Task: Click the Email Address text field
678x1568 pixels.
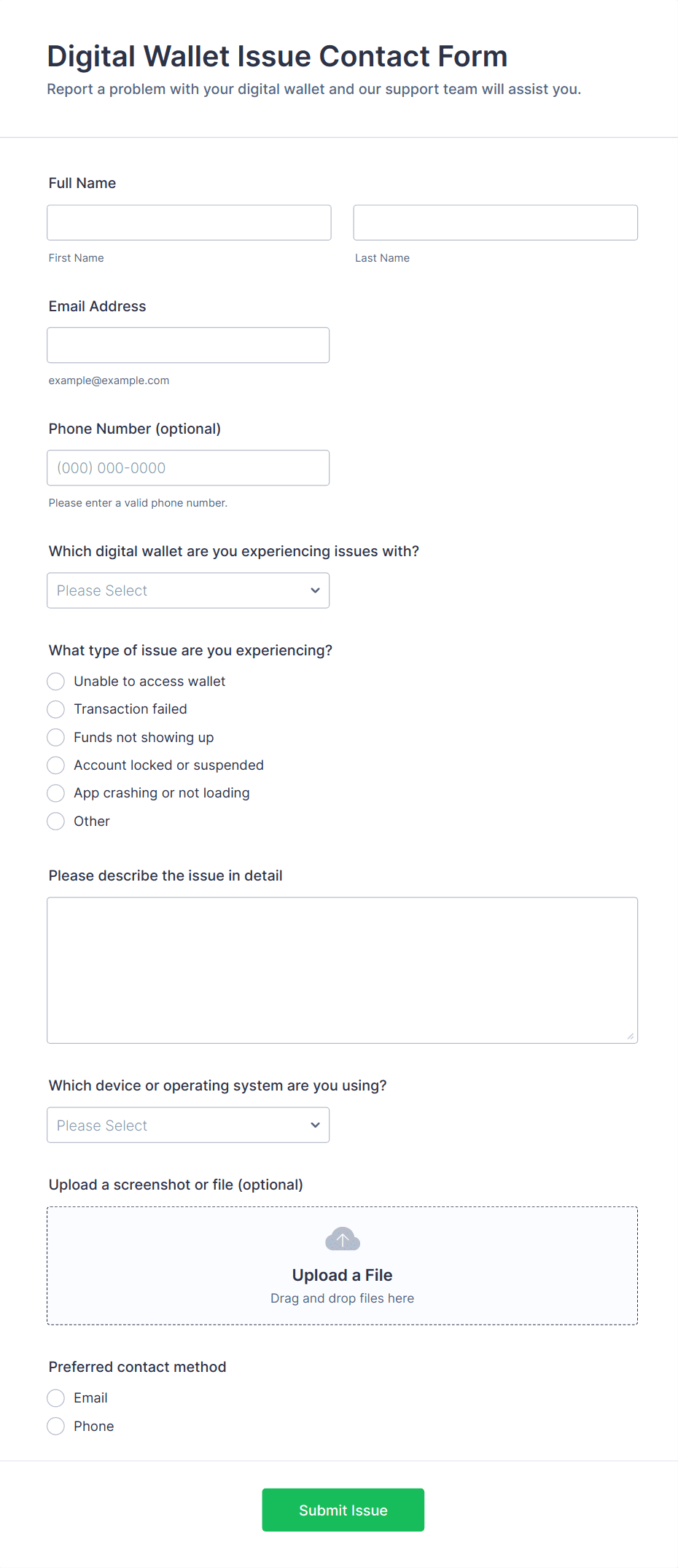Action: (x=188, y=345)
